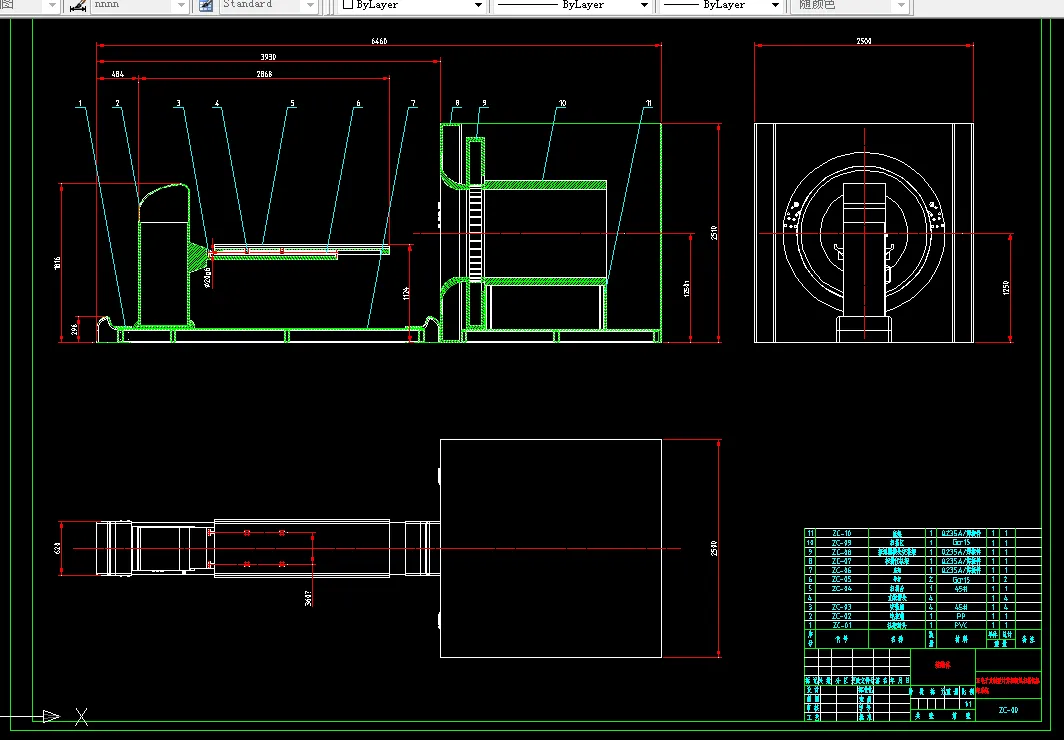This screenshot has width=1064, height=740.
Task: Open the first ByLayer linetype dropdown
Action: pos(642,6)
